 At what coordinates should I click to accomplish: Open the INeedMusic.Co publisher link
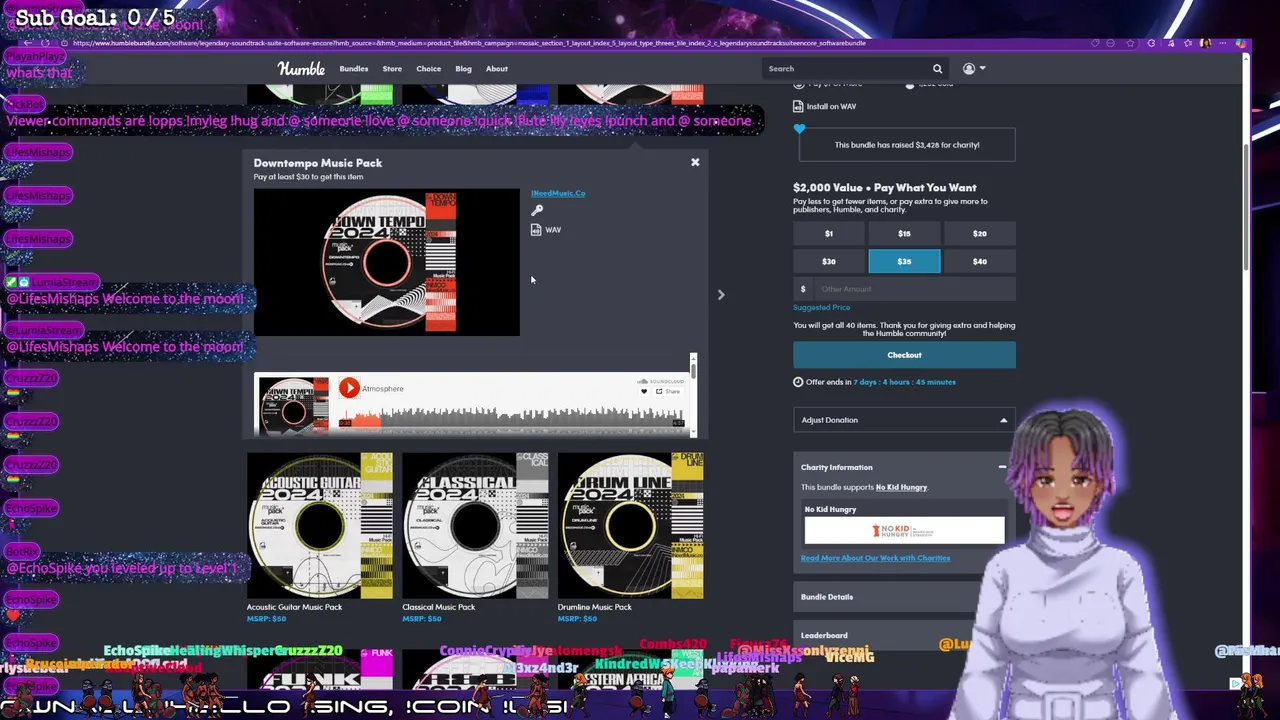tap(558, 193)
